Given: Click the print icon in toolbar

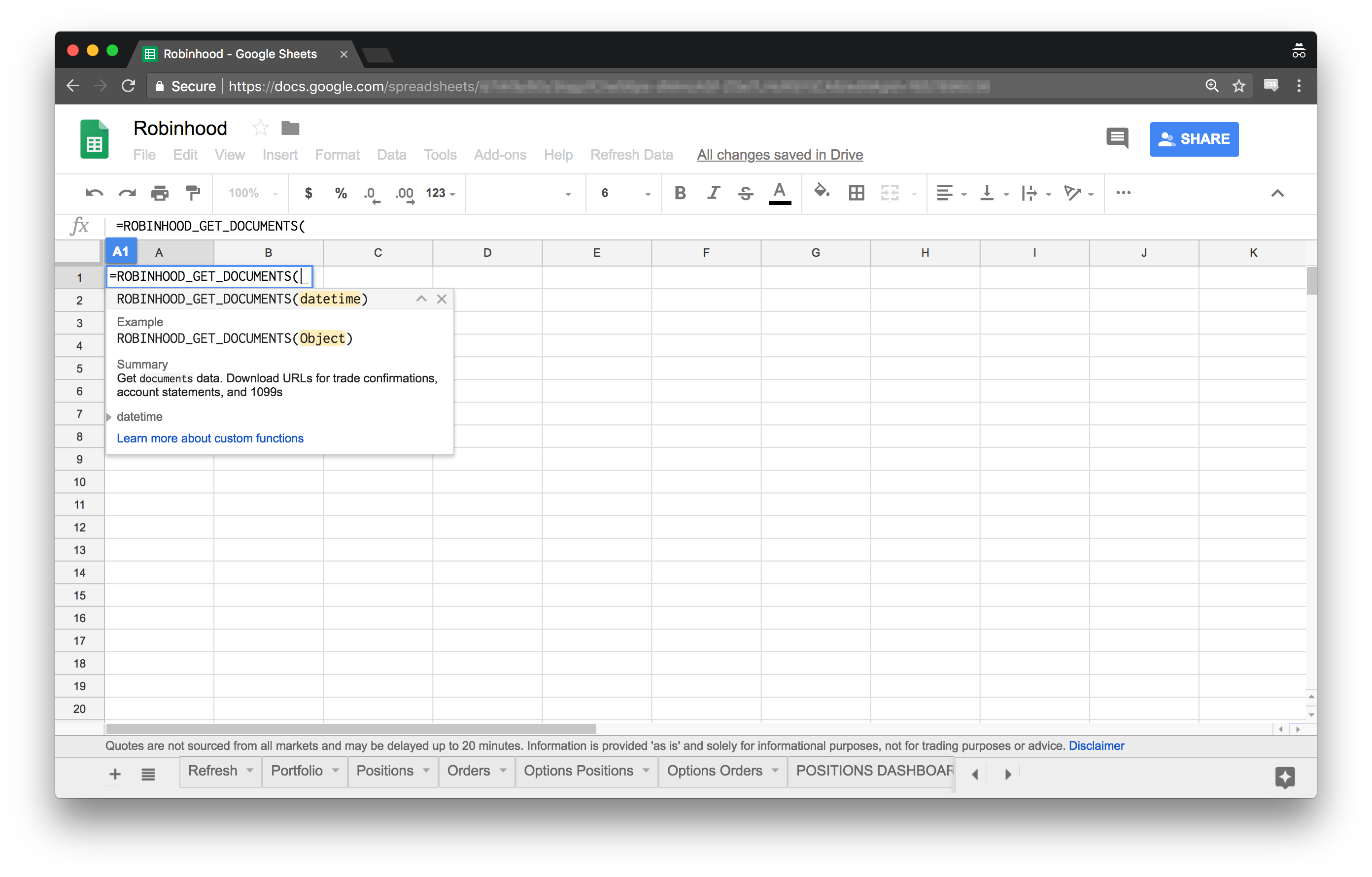Looking at the screenshot, I should pyautogui.click(x=160, y=194).
